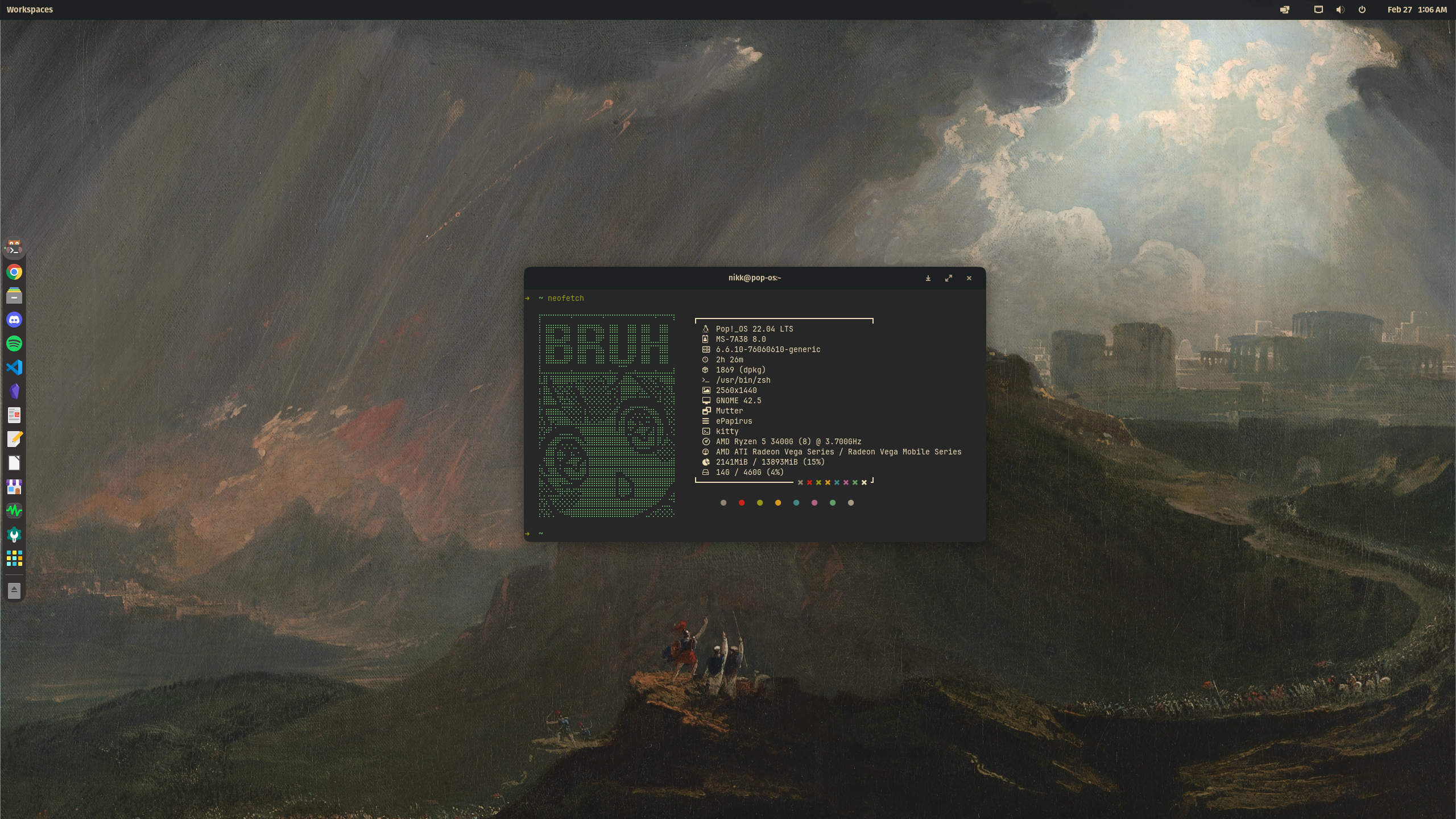
Task: Show all applications grid
Action: (14, 559)
